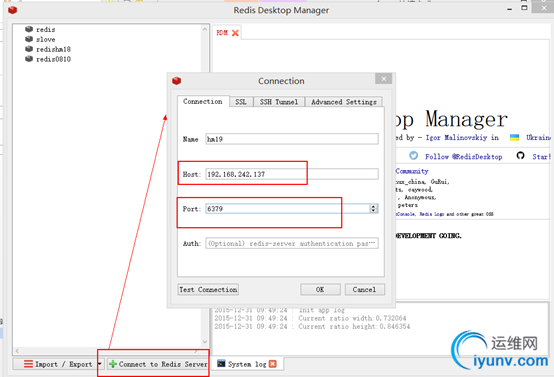Open the Import / Export dropdown arrow
Screen dimensions: 554x377
click(x=100, y=364)
